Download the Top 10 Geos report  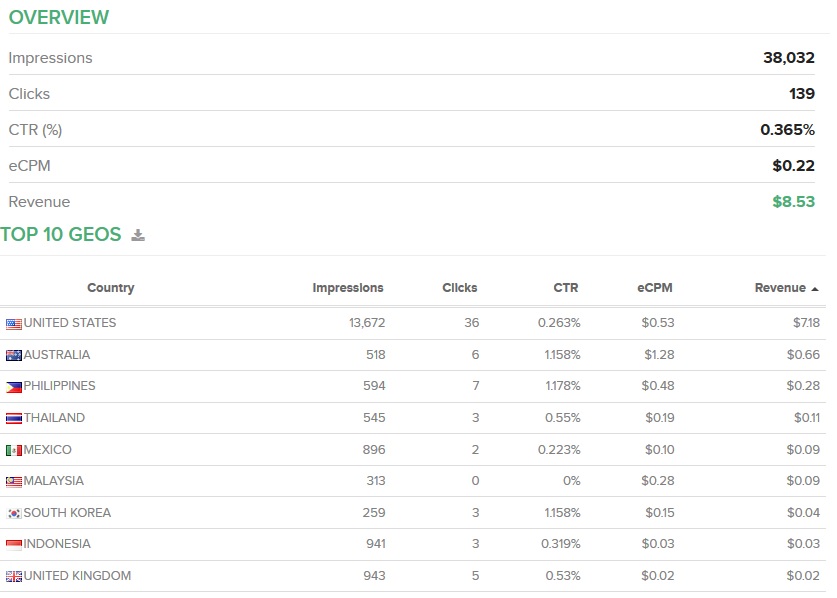(x=138, y=236)
